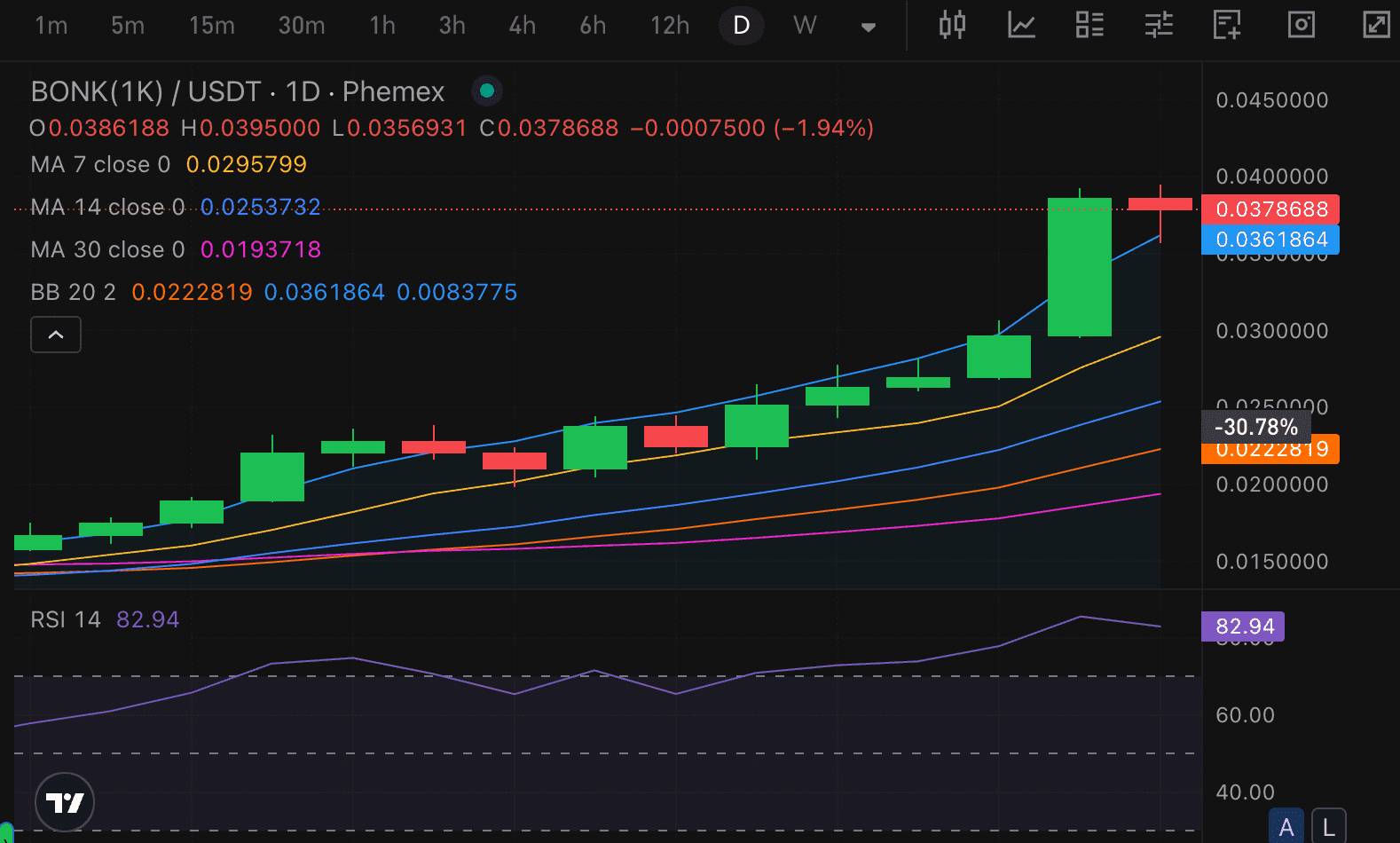This screenshot has height=843, width=1400.
Task: Open the indicators line chart icon
Action: (x=1021, y=25)
